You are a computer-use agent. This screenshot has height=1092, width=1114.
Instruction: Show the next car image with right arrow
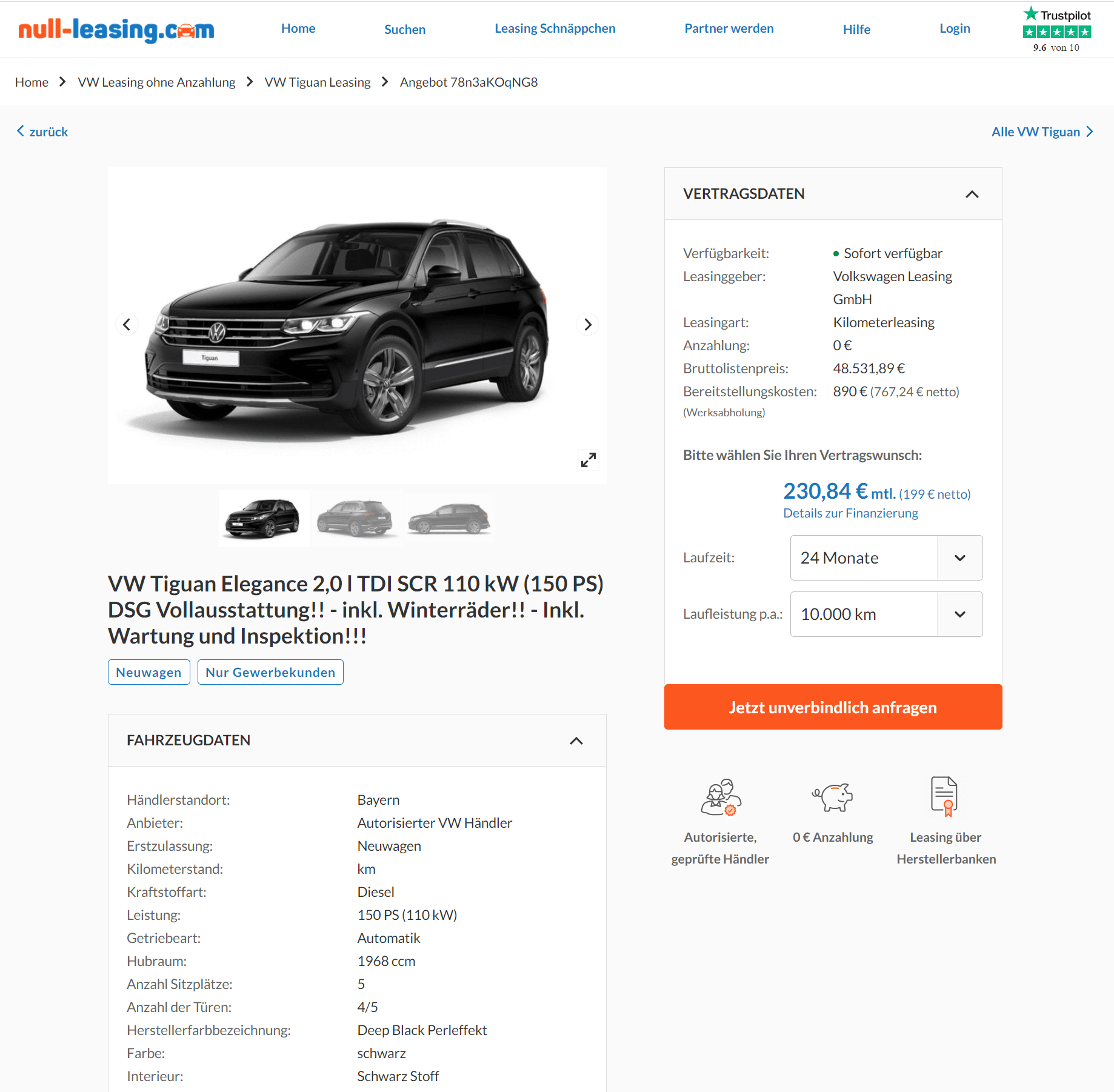[x=587, y=325]
